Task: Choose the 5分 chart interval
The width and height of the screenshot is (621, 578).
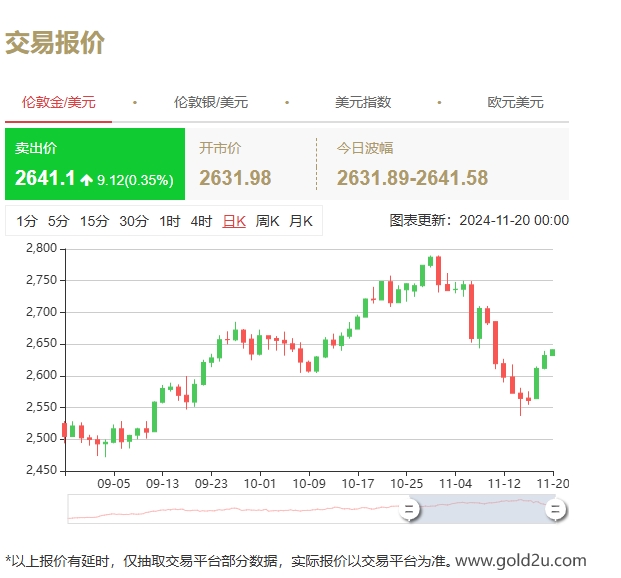Action: [x=59, y=221]
